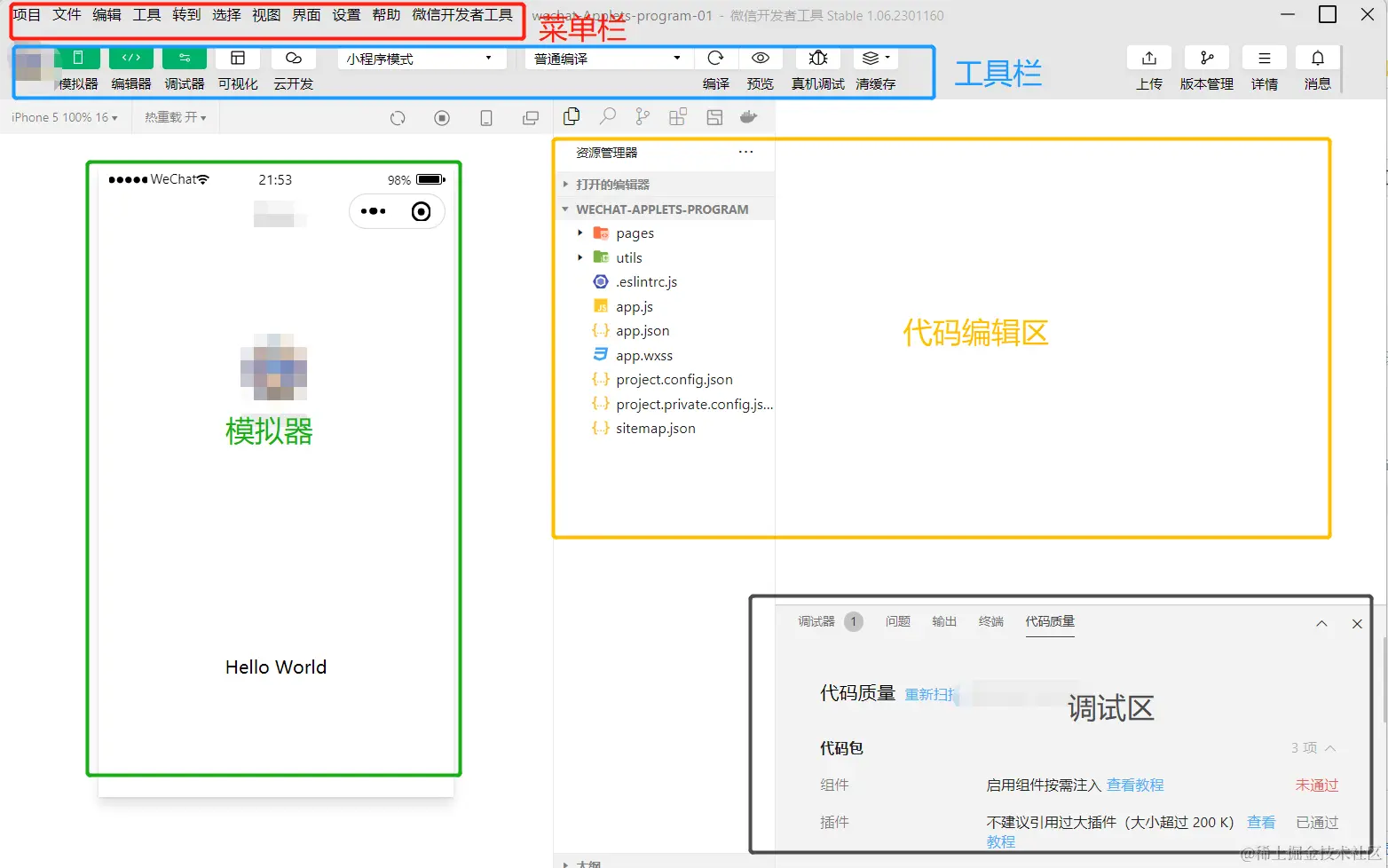Screen dimensions: 1388x868
Task: Start 真机调试 real device debugging
Action: pyautogui.click(x=818, y=59)
